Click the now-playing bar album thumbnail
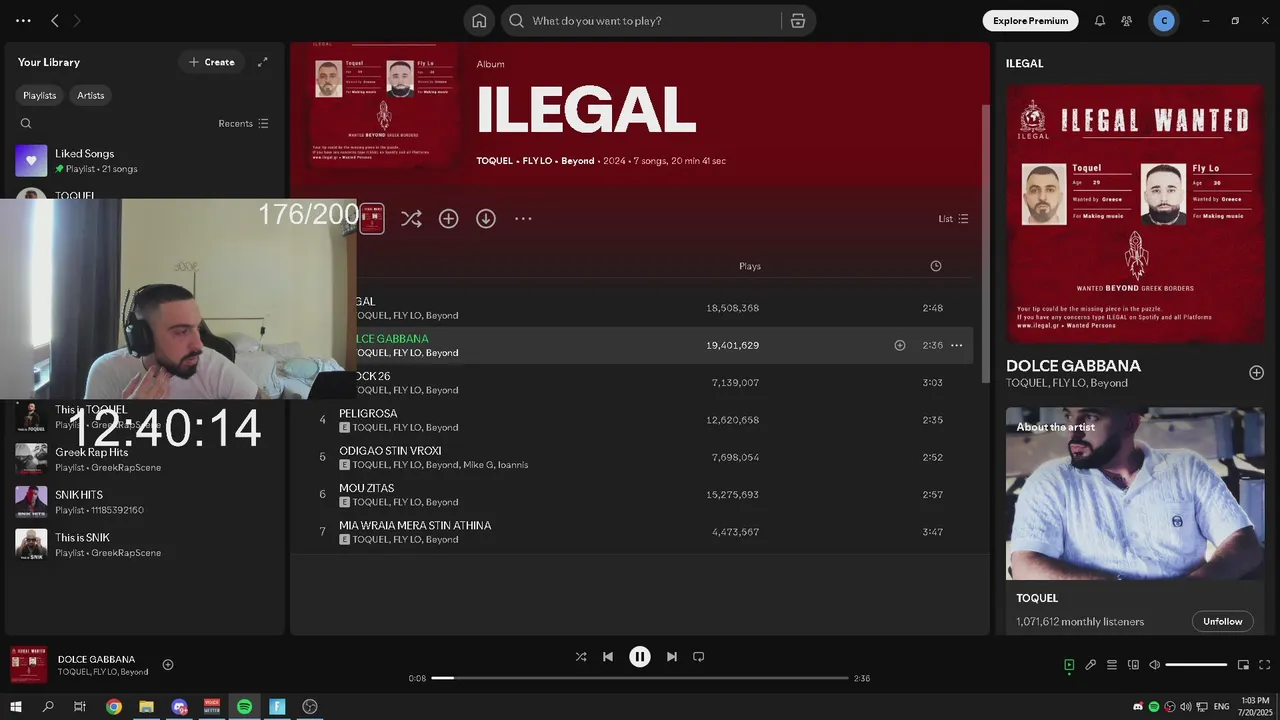Image resolution: width=1280 pixels, height=720 pixels. pos(29,665)
